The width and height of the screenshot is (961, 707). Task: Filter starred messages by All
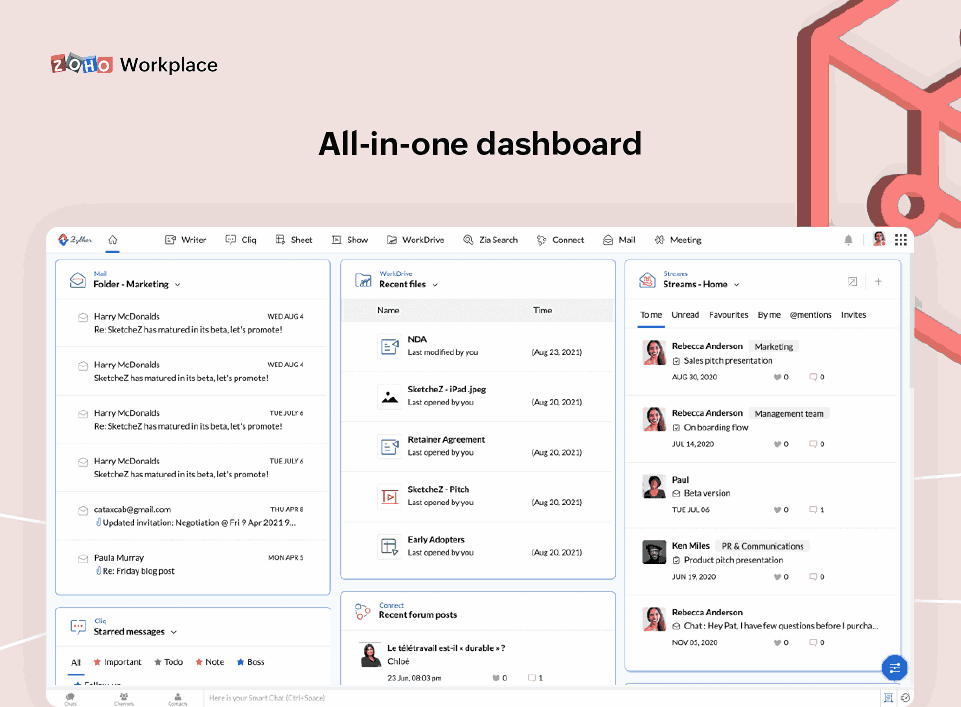click(x=76, y=662)
